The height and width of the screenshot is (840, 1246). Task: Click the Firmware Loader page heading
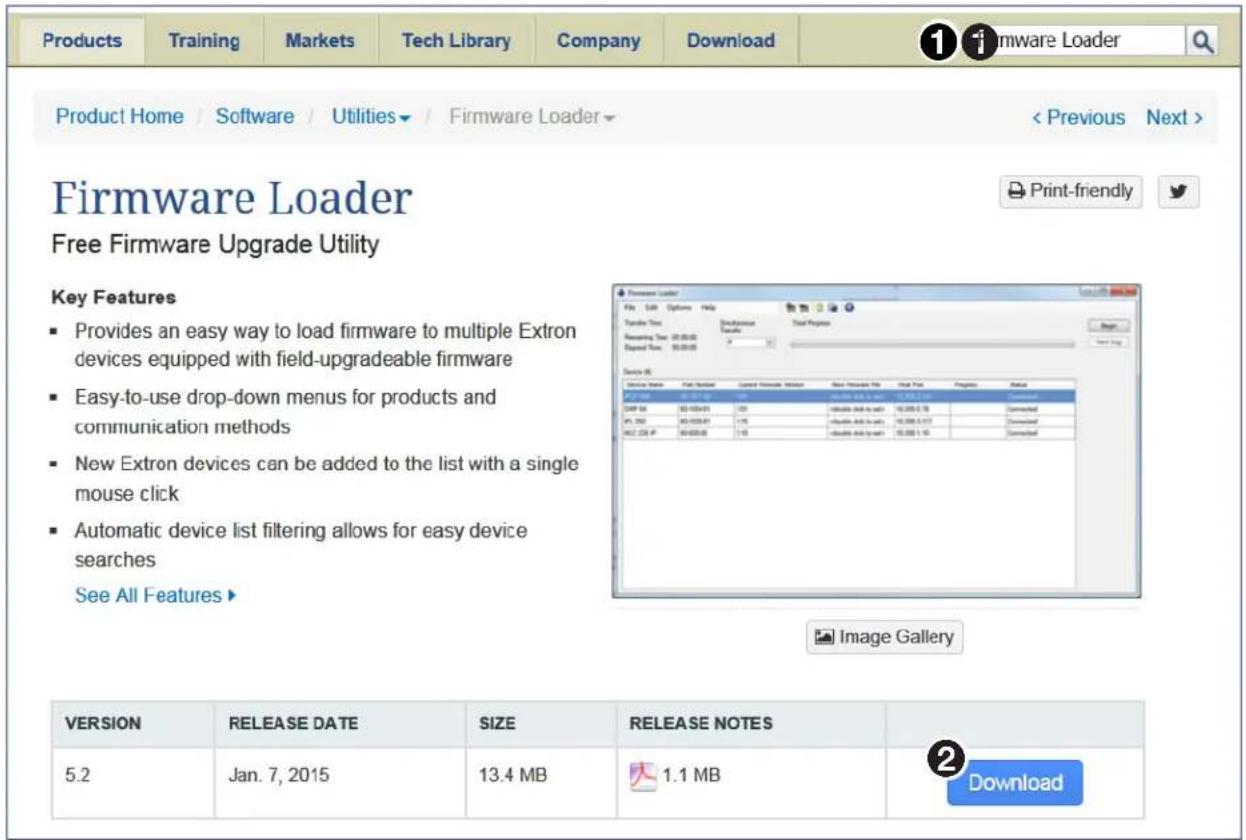click(x=232, y=200)
